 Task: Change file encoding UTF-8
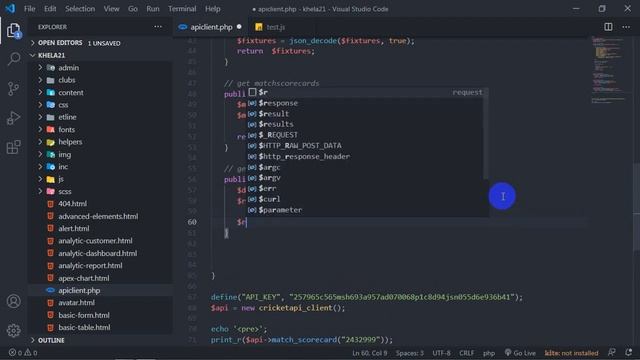point(441,353)
